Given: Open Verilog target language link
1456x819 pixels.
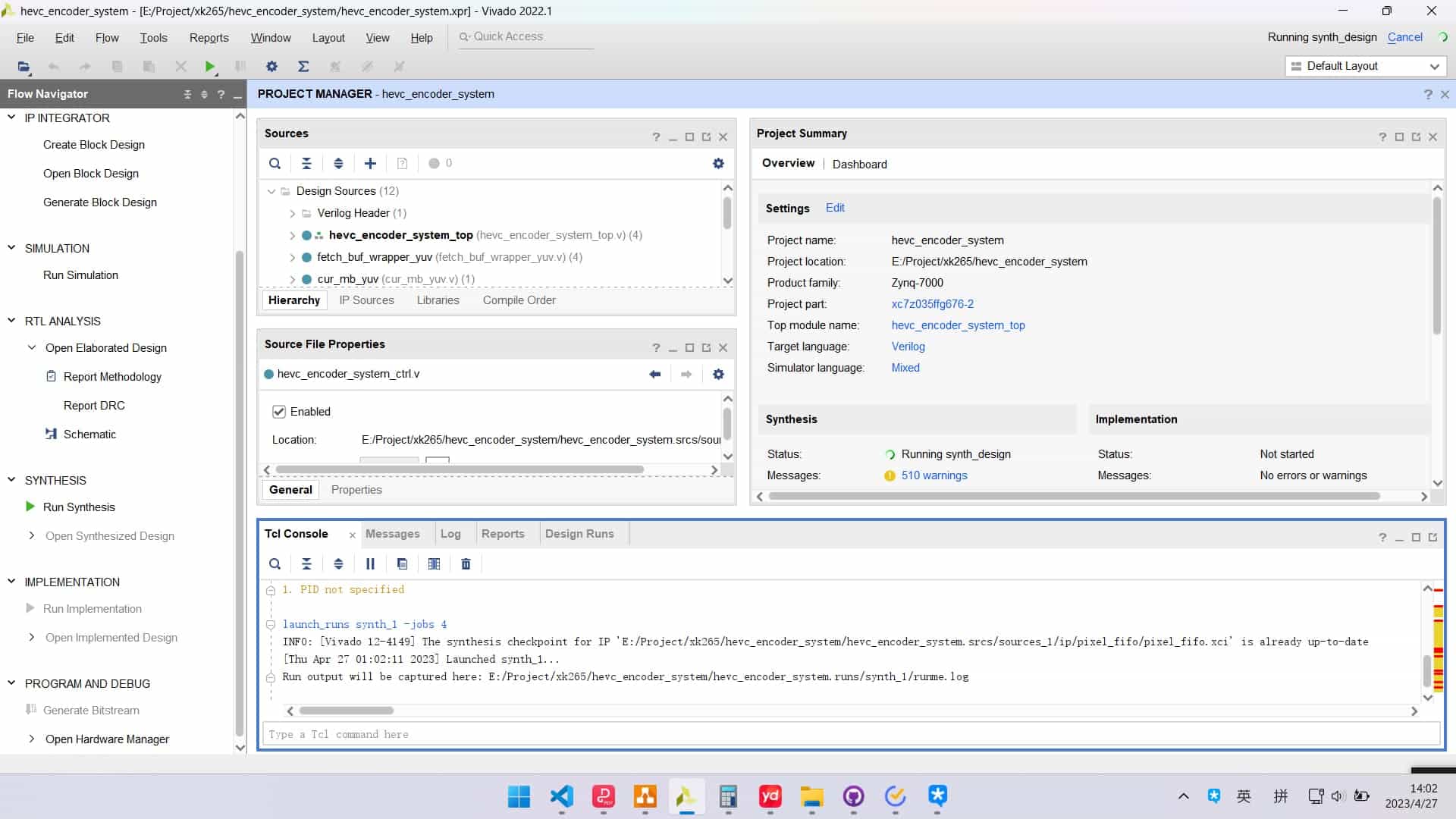Looking at the screenshot, I should 908,347.
